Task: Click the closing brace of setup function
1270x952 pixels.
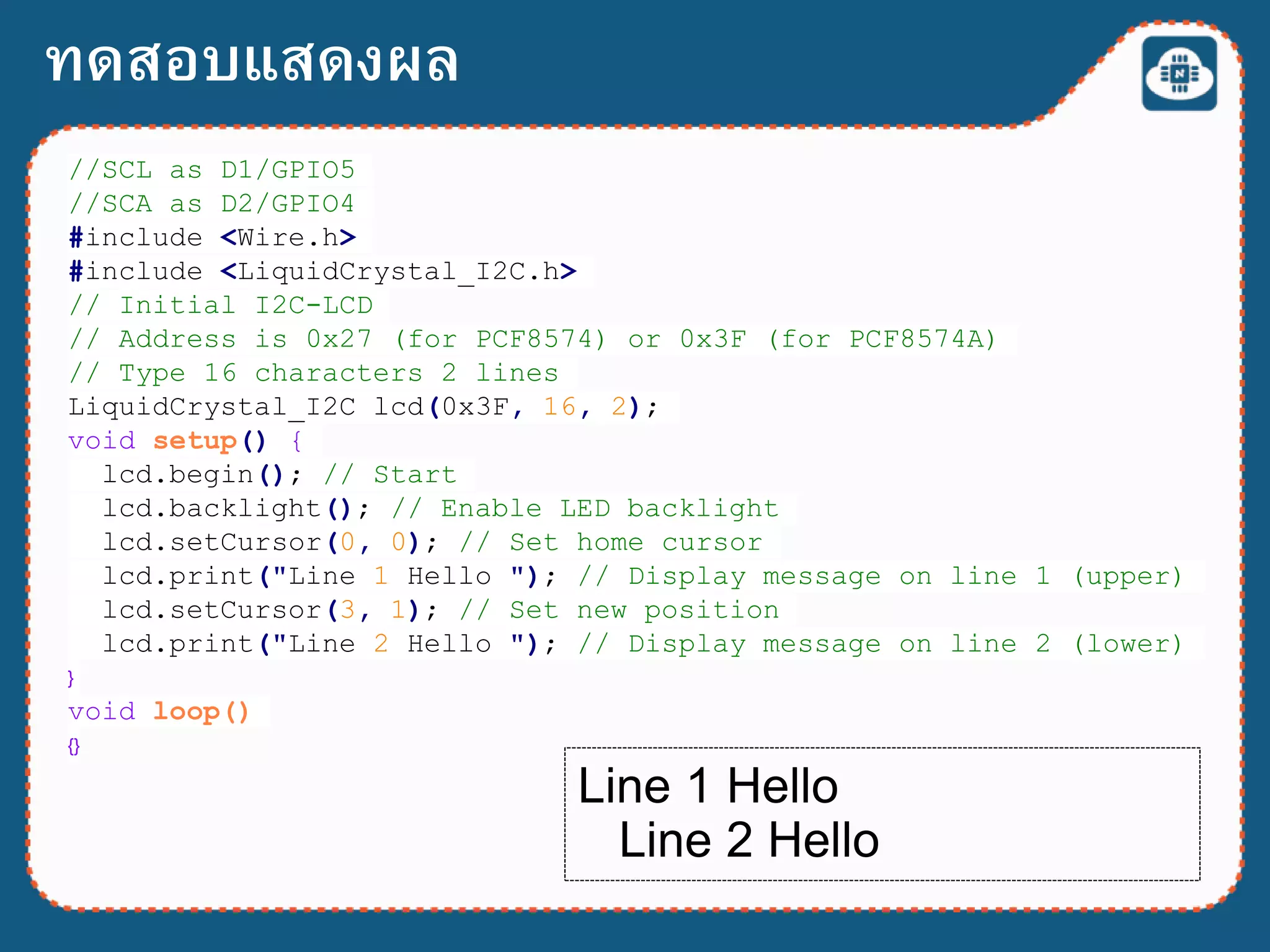Action: click(x=71, y=678)
